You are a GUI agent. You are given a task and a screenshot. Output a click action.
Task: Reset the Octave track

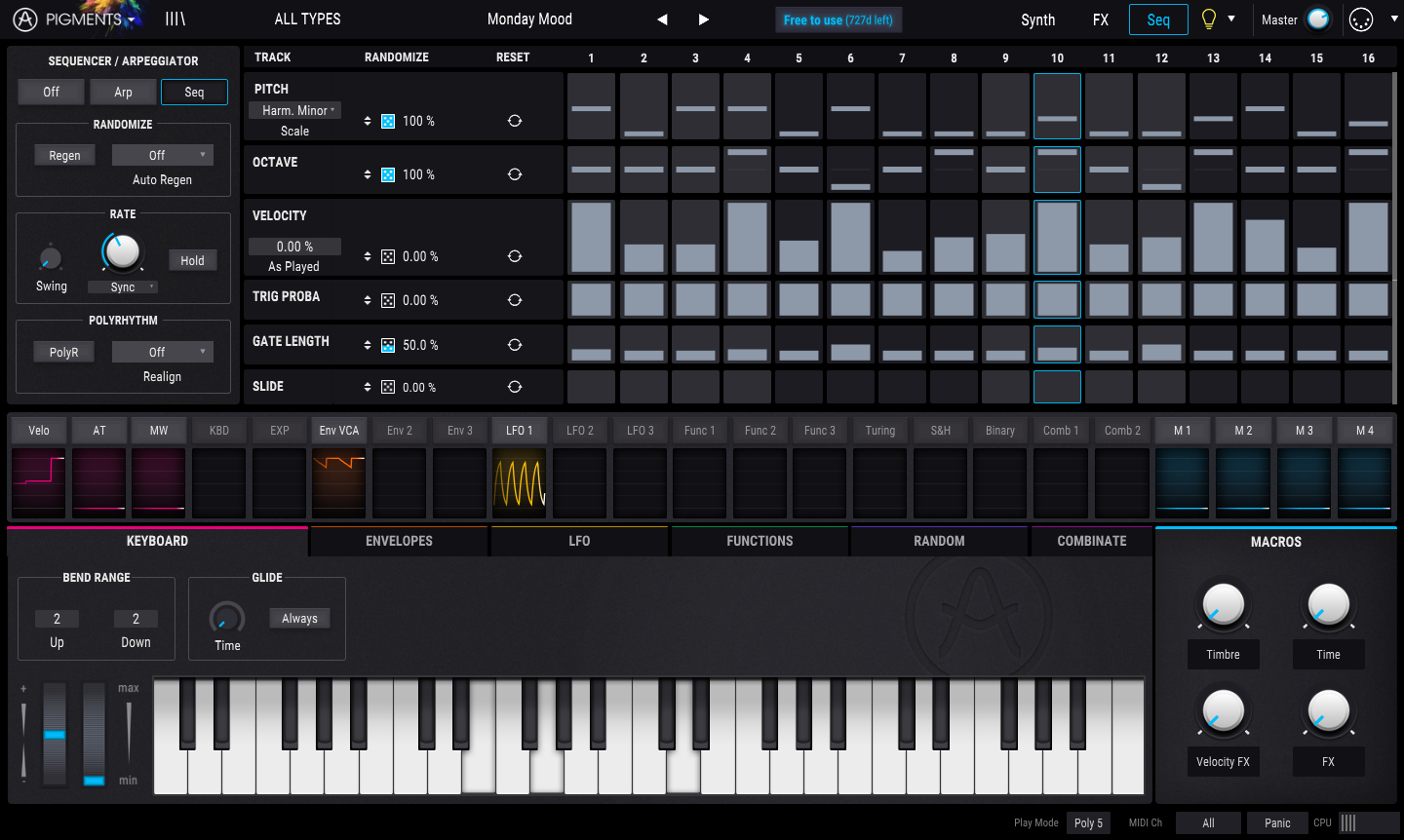tap(515, 174)
